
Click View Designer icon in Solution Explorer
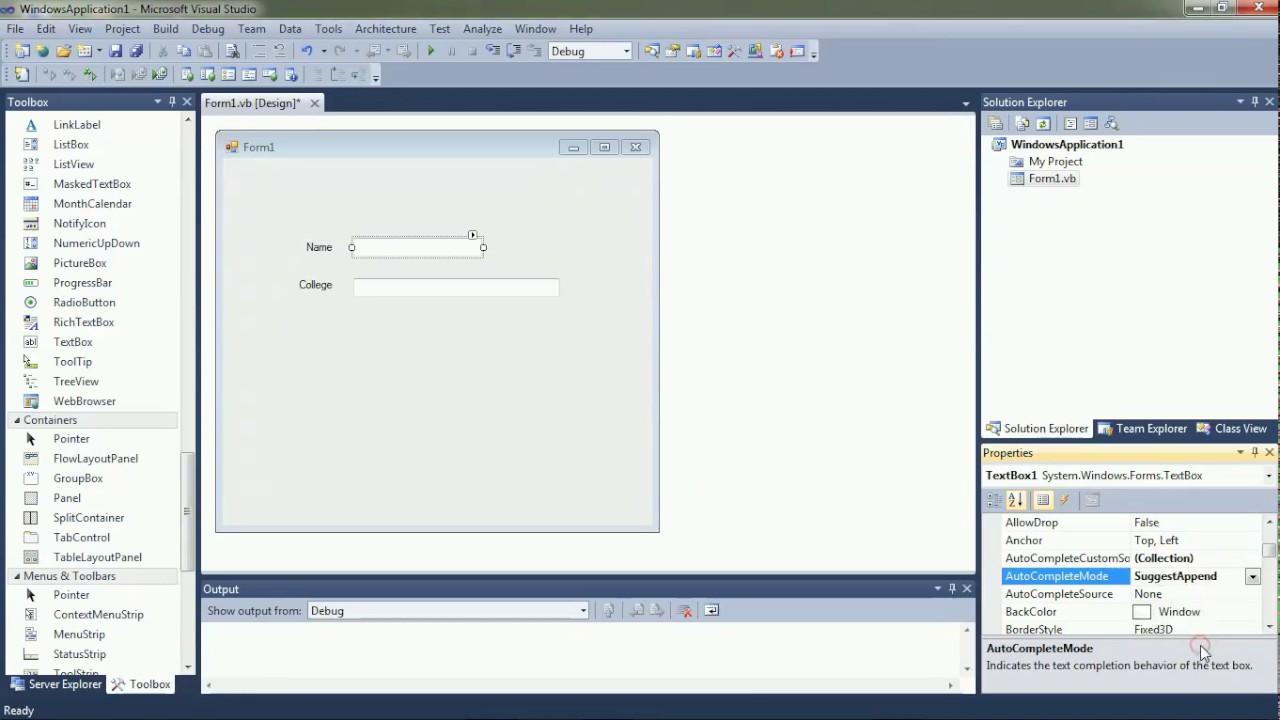(1090, 124)
